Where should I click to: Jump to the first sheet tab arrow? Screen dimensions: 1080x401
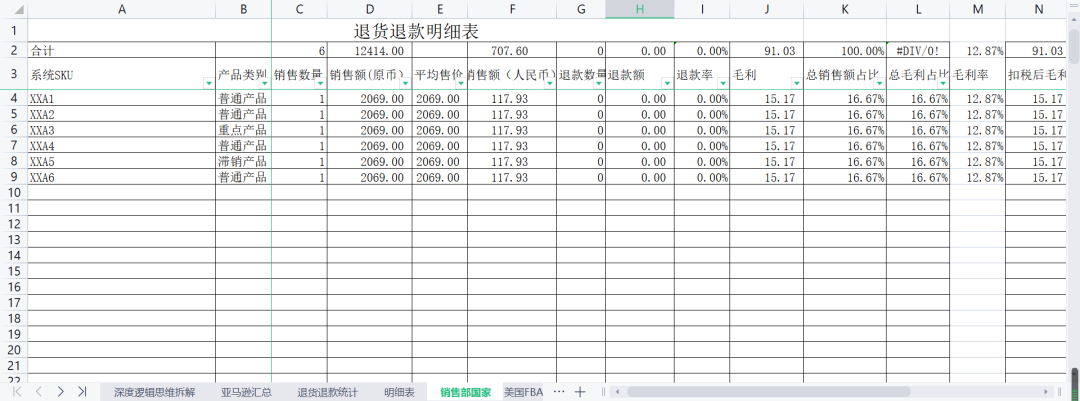click(x=17, y=392)
